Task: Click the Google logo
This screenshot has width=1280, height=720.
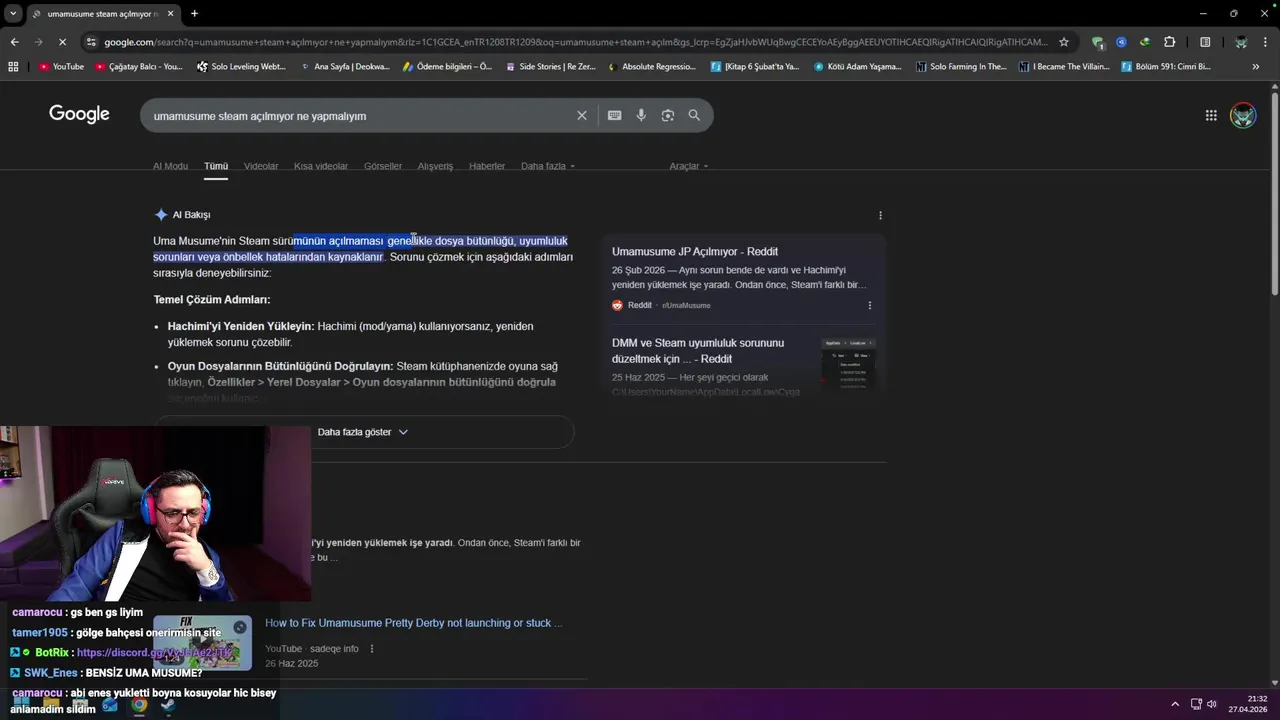Action: point(79,114)
